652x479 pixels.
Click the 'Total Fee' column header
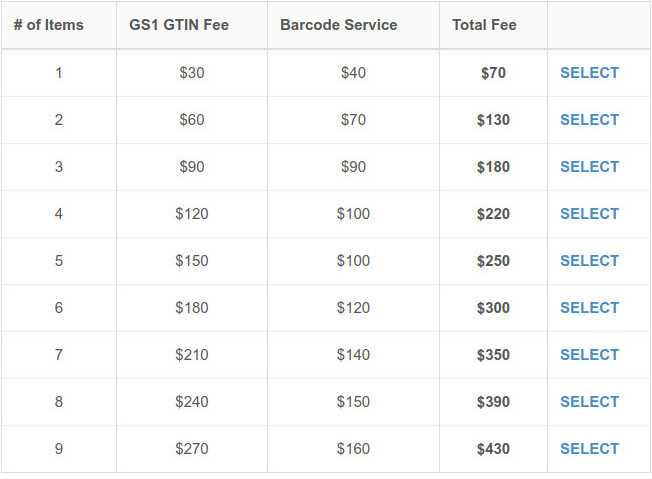(x=484, y=25)
